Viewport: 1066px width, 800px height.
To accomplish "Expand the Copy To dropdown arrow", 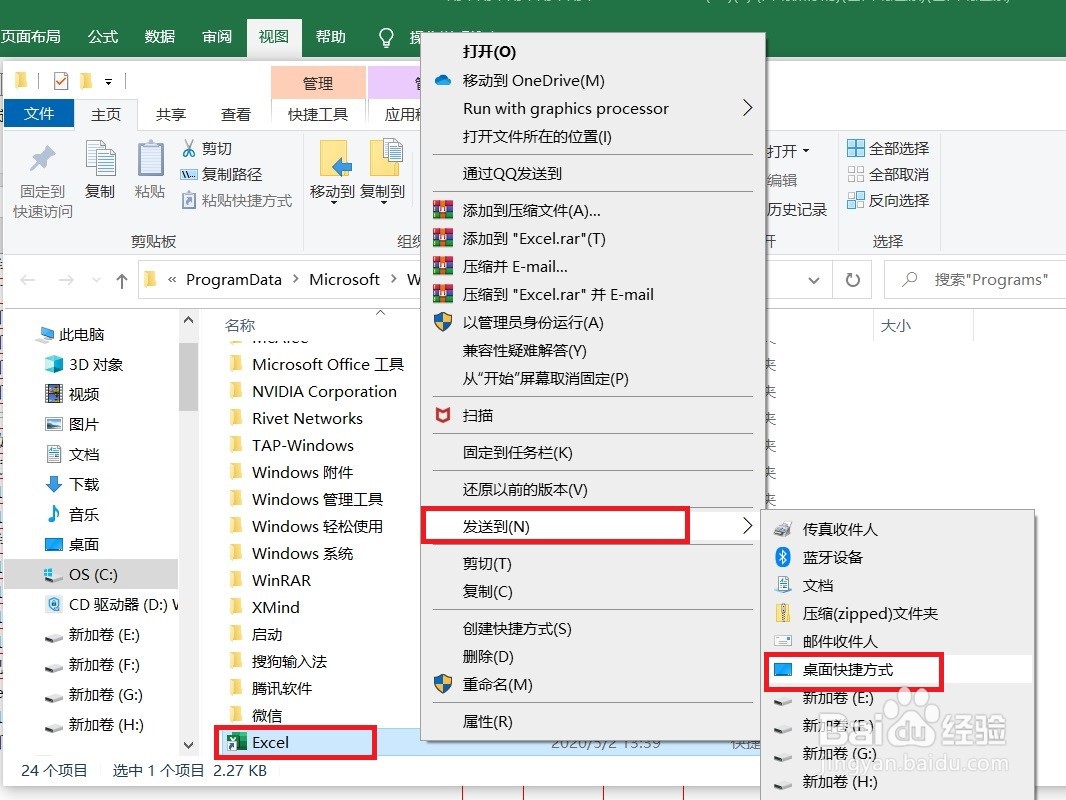I will 383,203.
